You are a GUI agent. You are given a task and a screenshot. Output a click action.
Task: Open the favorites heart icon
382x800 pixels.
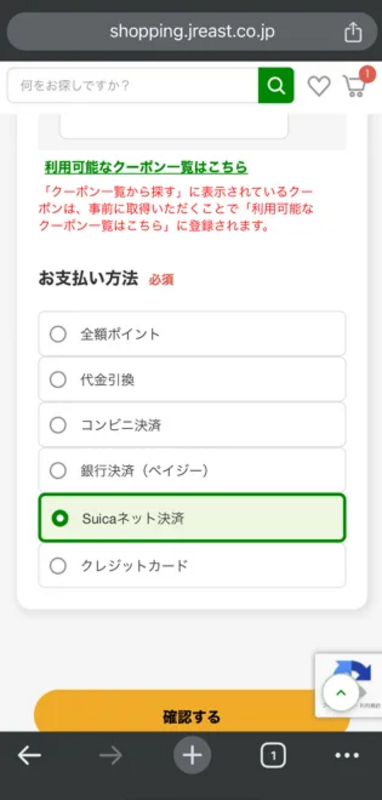click(x=319, y=86)
